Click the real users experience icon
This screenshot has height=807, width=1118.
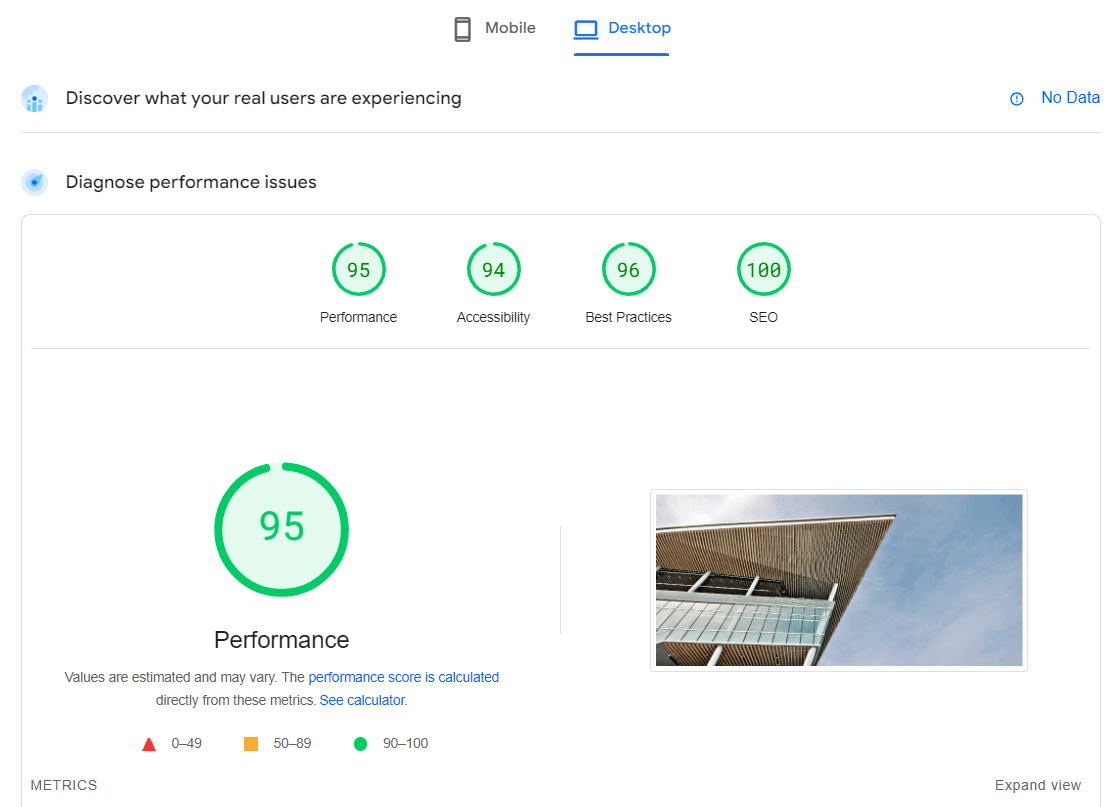pos(35,99)
